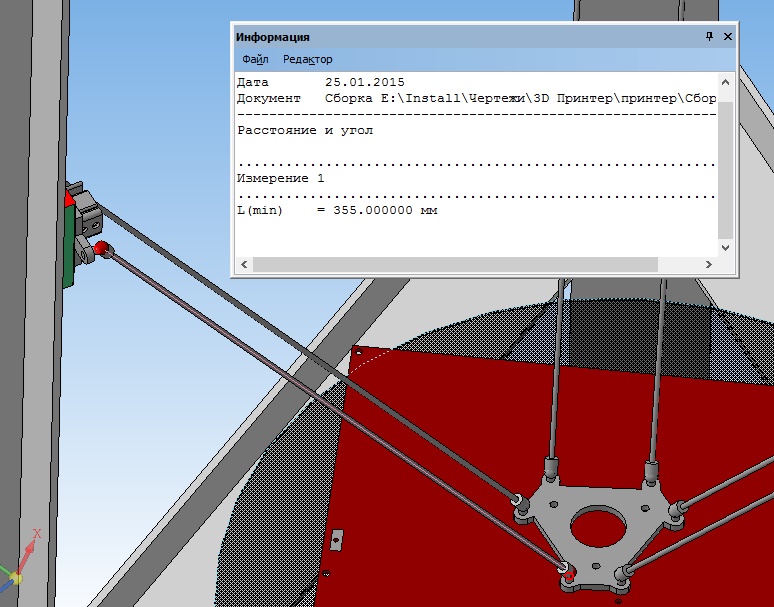Close the Информация window

click(727, 36)
